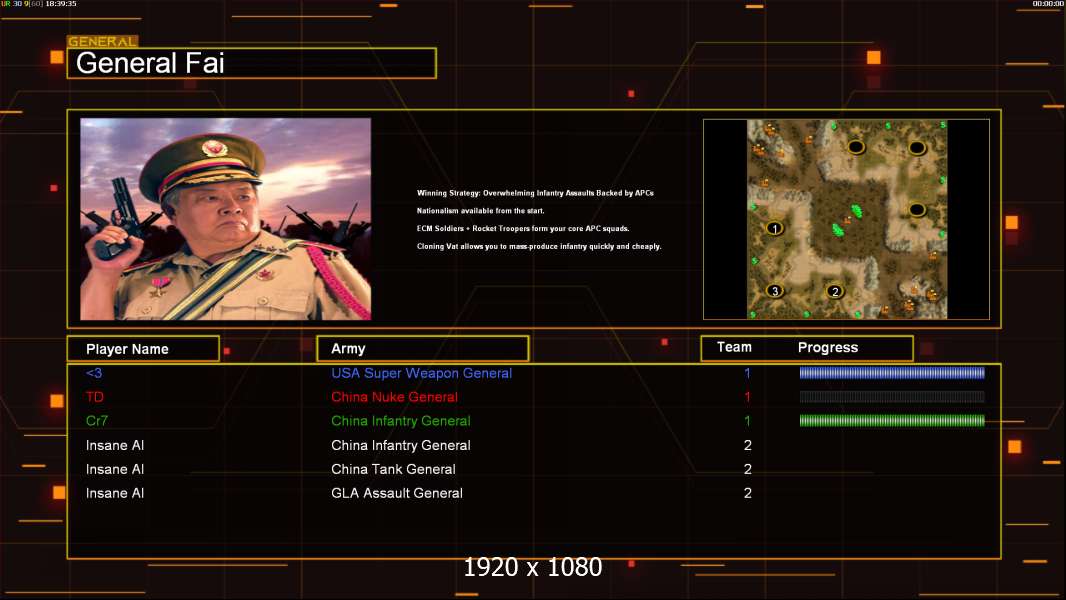Click the GLA Assault General army text
Screen dimensions: 1066x600
click(396, 493)
